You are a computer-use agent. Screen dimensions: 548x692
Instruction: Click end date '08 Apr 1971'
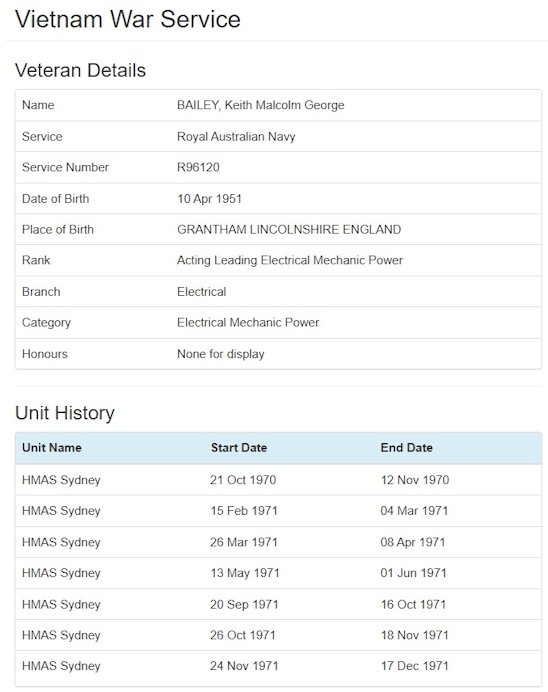click(413, 542)
